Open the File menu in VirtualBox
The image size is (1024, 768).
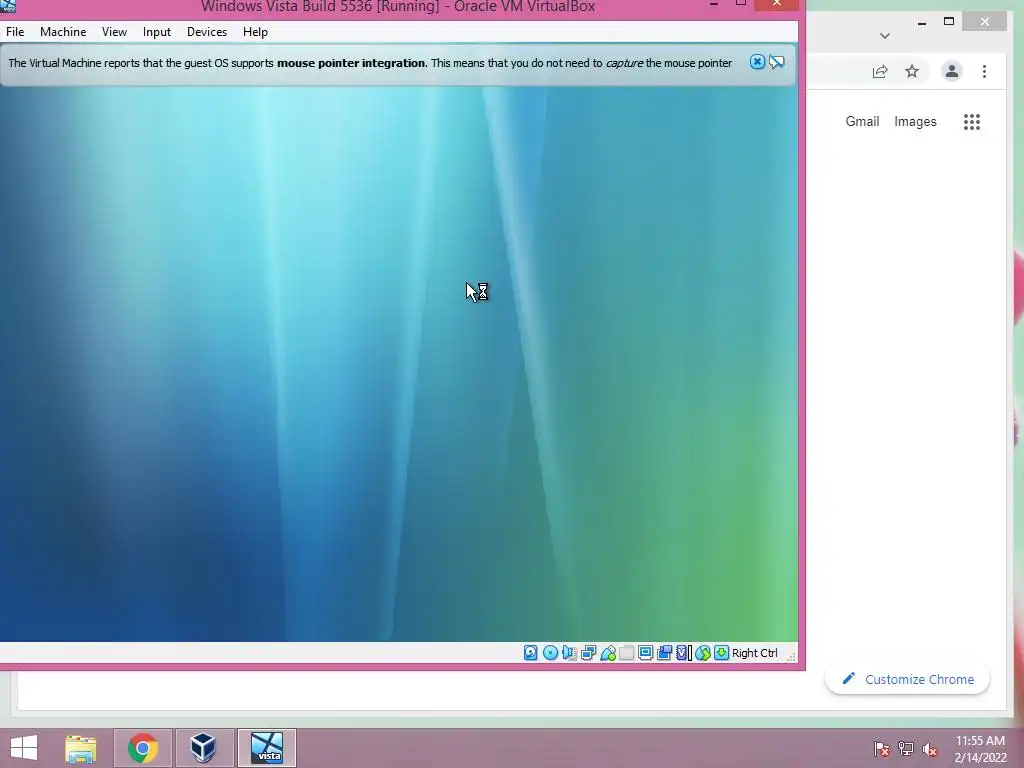15,31
